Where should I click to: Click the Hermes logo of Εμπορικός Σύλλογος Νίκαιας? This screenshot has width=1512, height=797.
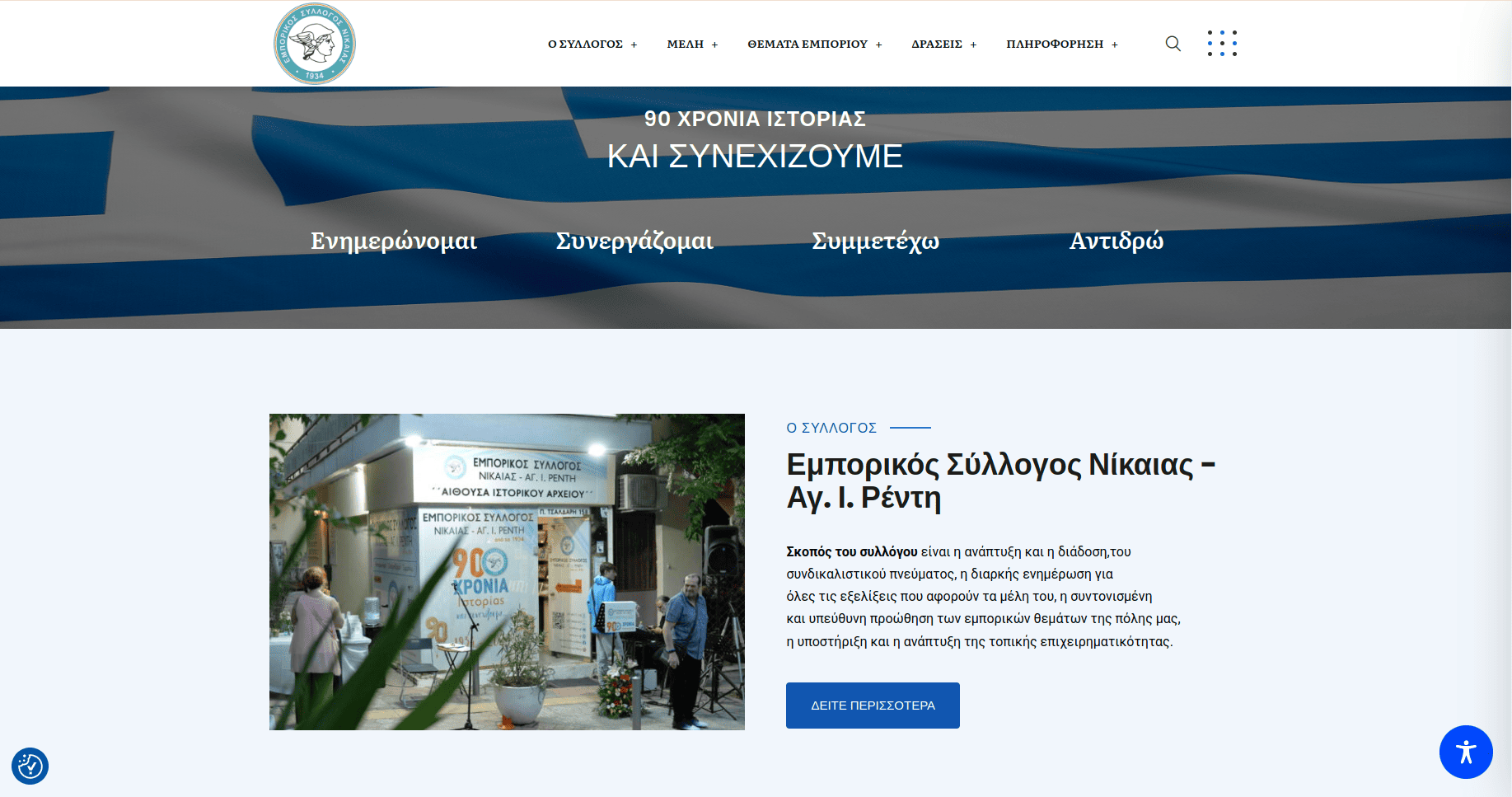(315, 44)
